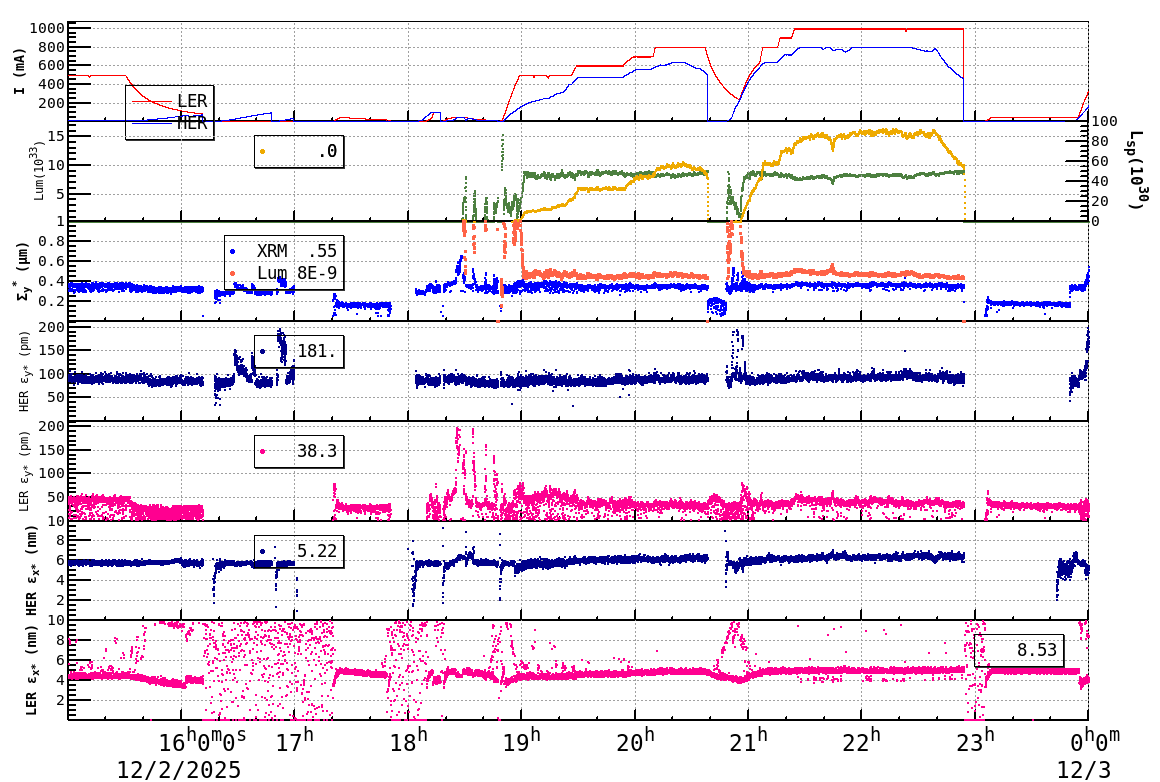Toggle the XRM series in Sigma-y panel
The width and height of the screenshot is (1160, 782).
coord(272,249)
